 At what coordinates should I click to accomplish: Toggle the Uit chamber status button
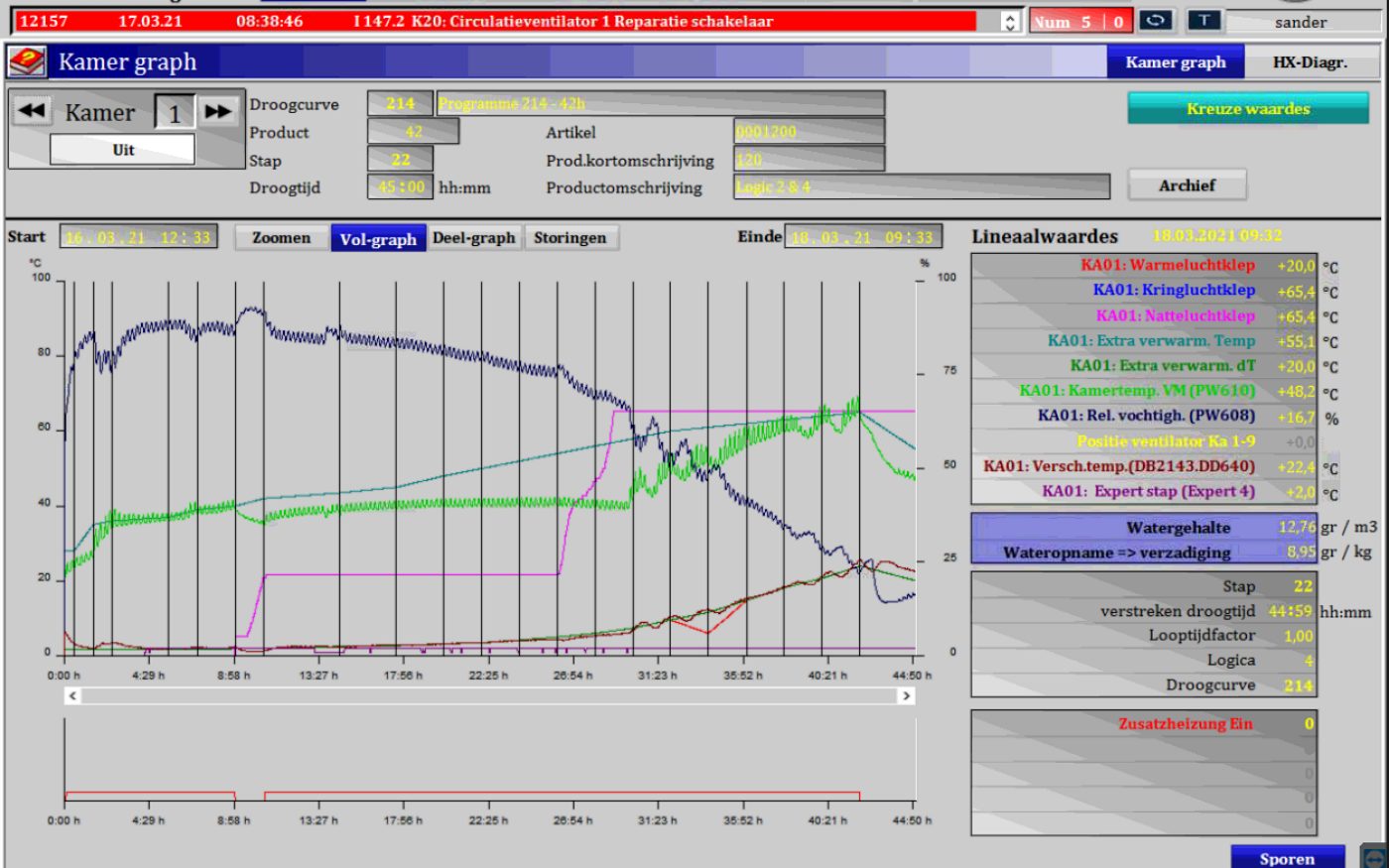pyautogui.click(x=123, y=150)
